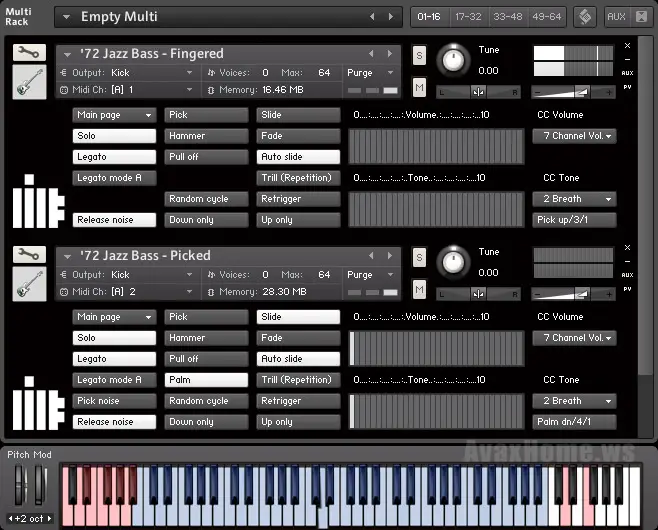
Task: Switch to rack page 49-64
Action: coord(547,17)
